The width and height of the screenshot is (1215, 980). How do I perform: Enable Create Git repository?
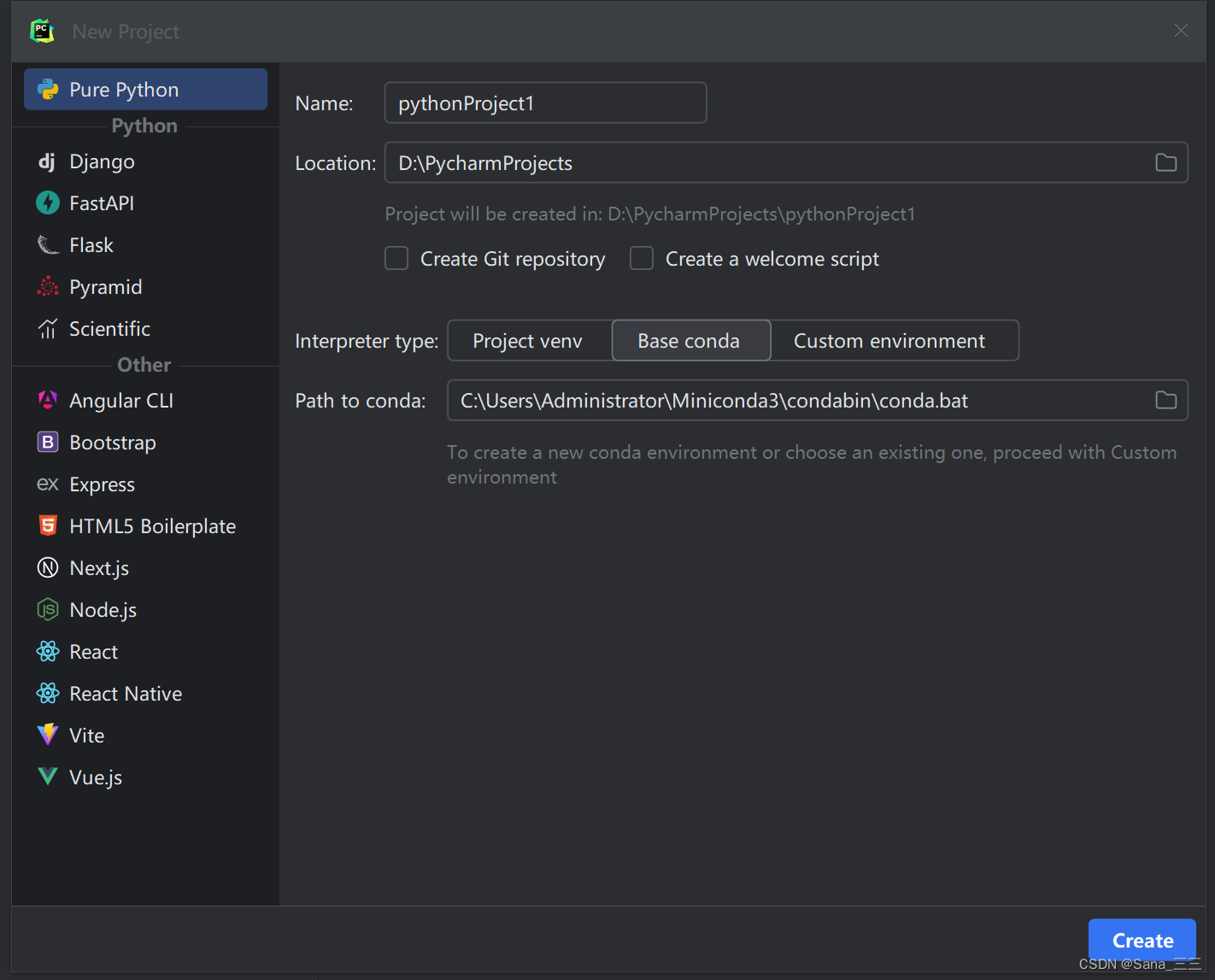coord(396,258)
